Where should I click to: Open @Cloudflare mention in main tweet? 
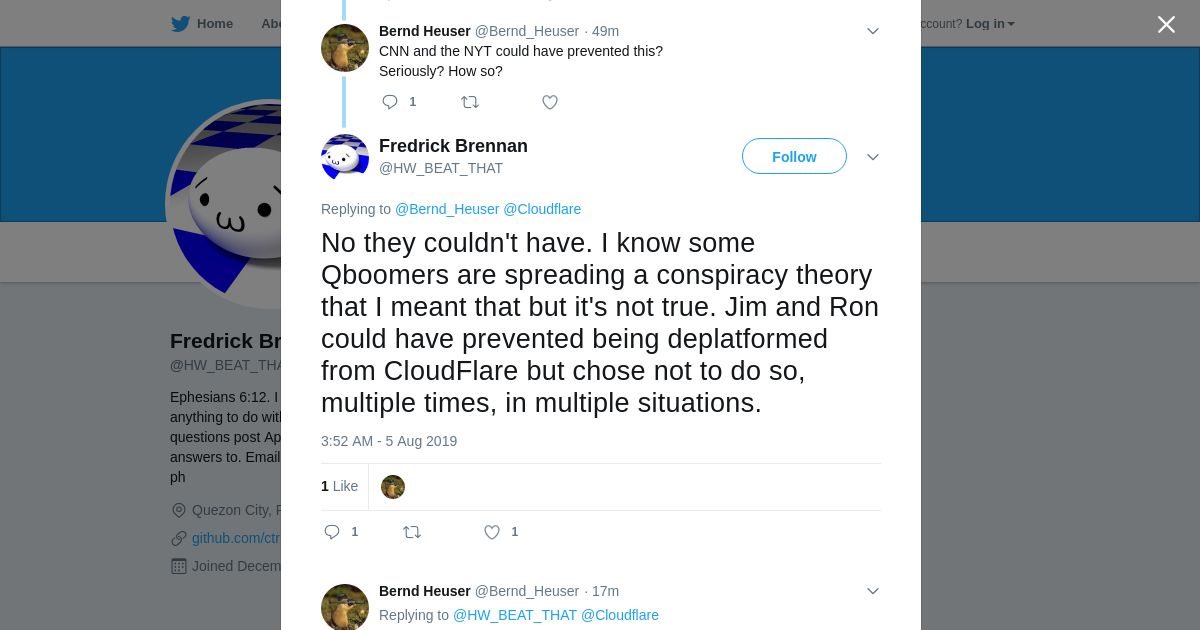pos(542,209)
